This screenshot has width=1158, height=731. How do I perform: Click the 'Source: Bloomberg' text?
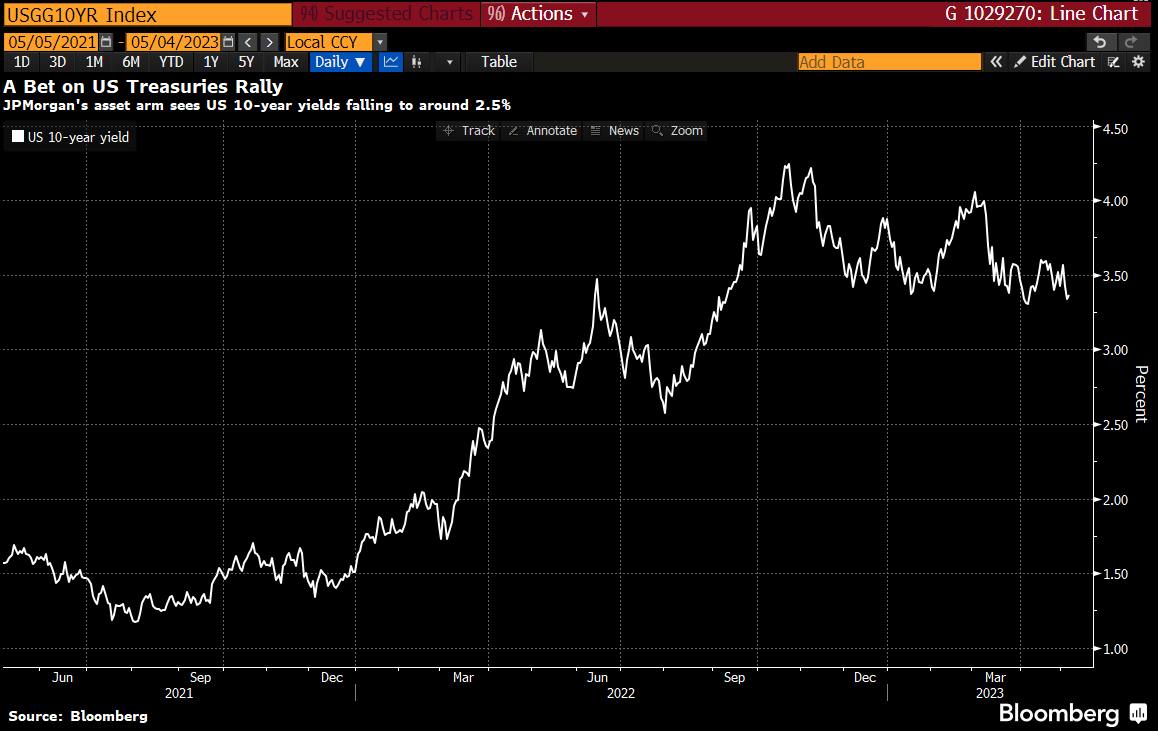(78, 716)
